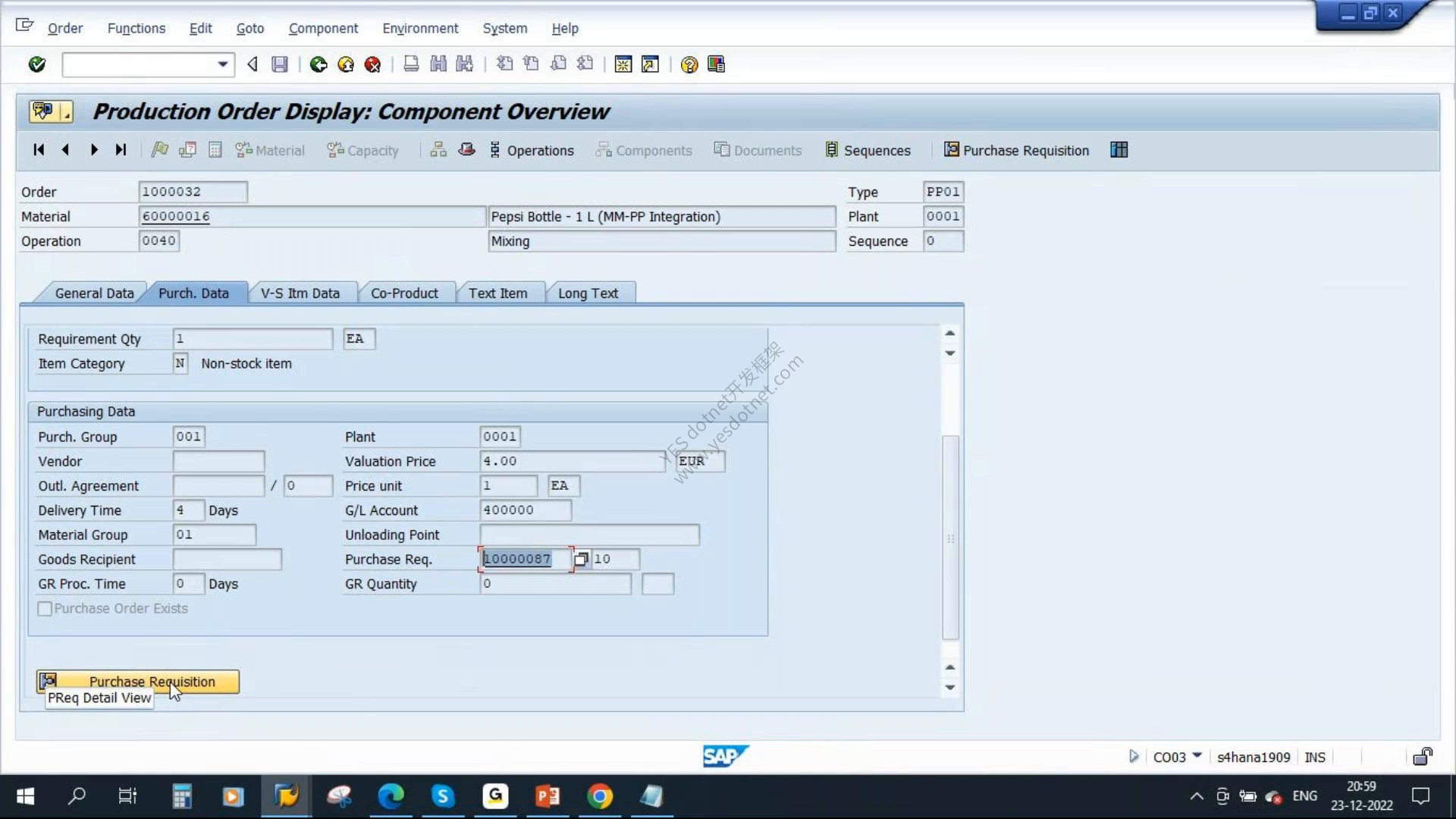Click the green Enter checkmark icon
This screenshot has width=1456, height=819.
click(36, 64)
